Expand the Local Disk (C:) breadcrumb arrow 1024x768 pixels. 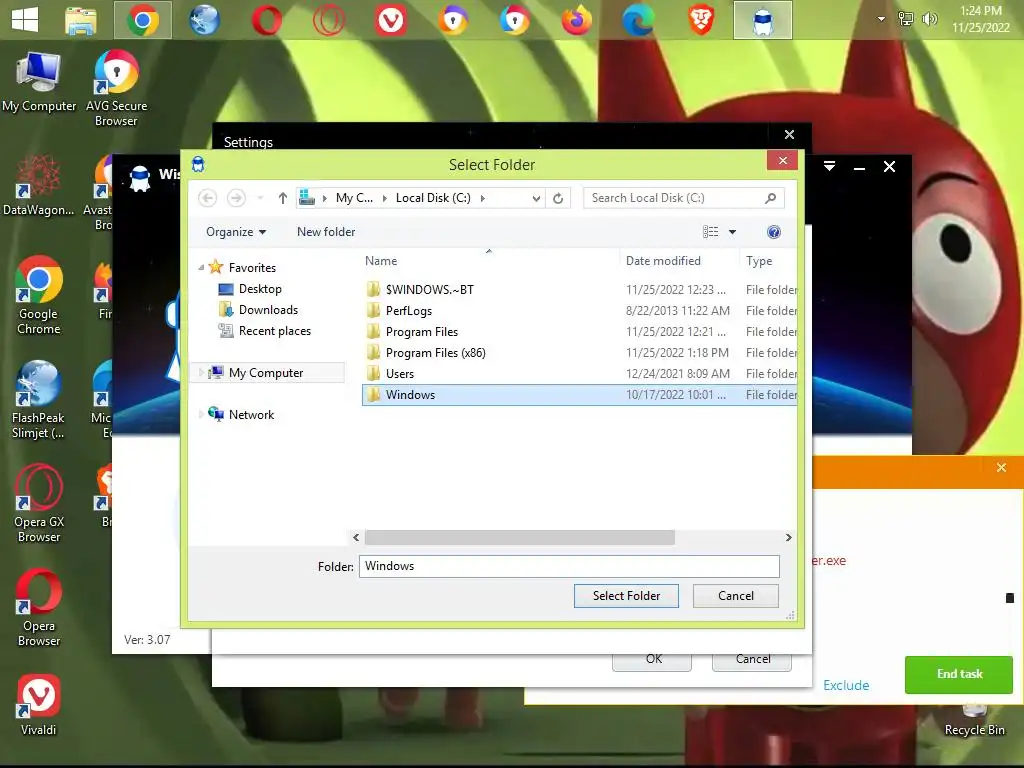(x=483, y=198)
